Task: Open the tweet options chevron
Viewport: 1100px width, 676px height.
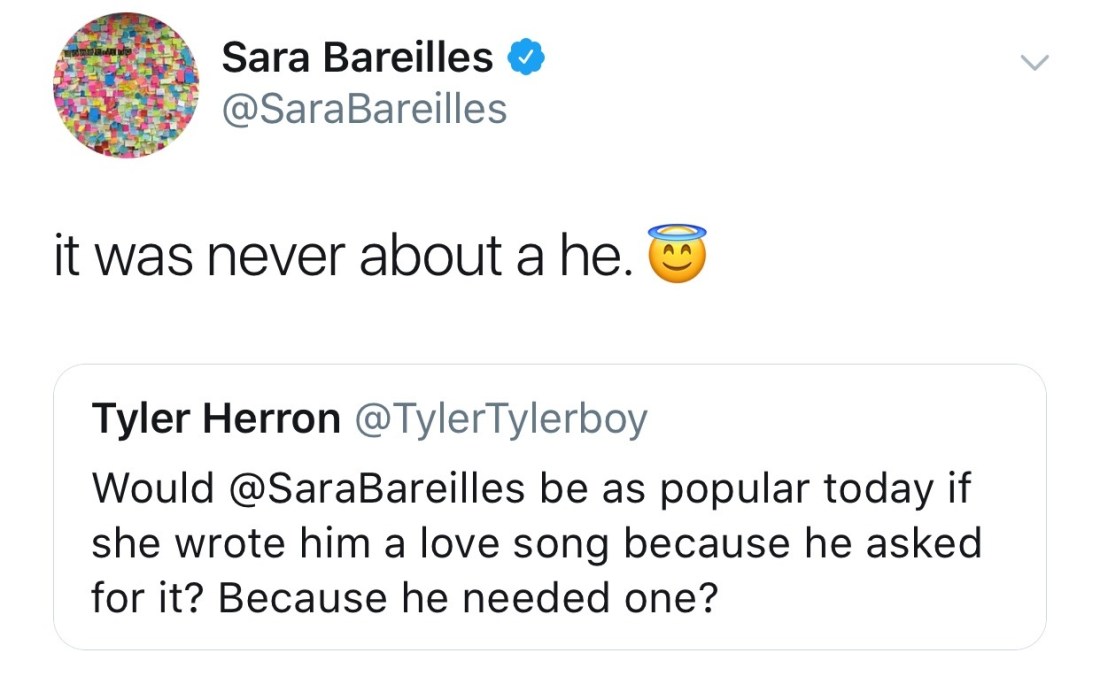Action: tap(1034, 62)
